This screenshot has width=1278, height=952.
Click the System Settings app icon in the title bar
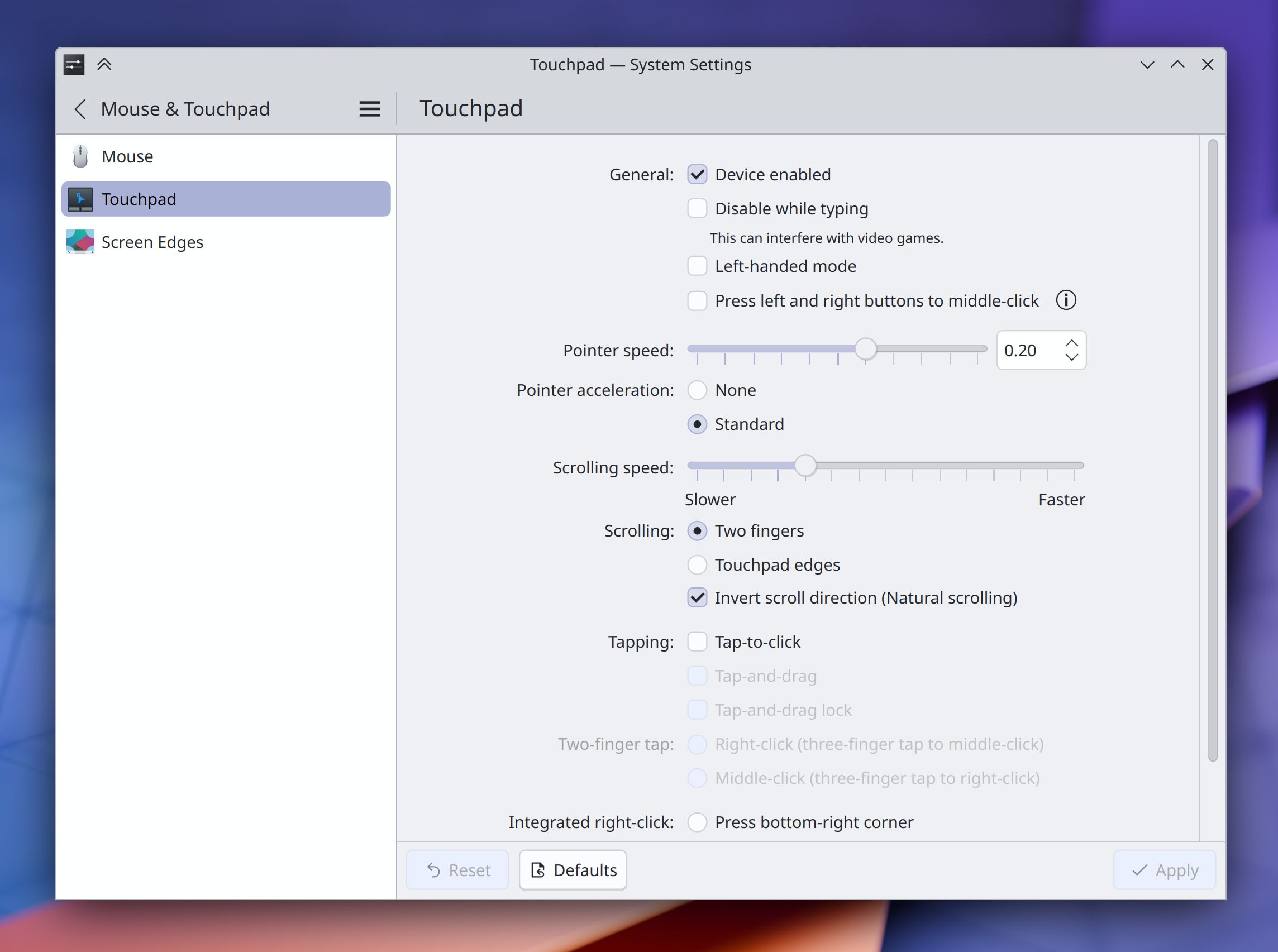point(74,65)
